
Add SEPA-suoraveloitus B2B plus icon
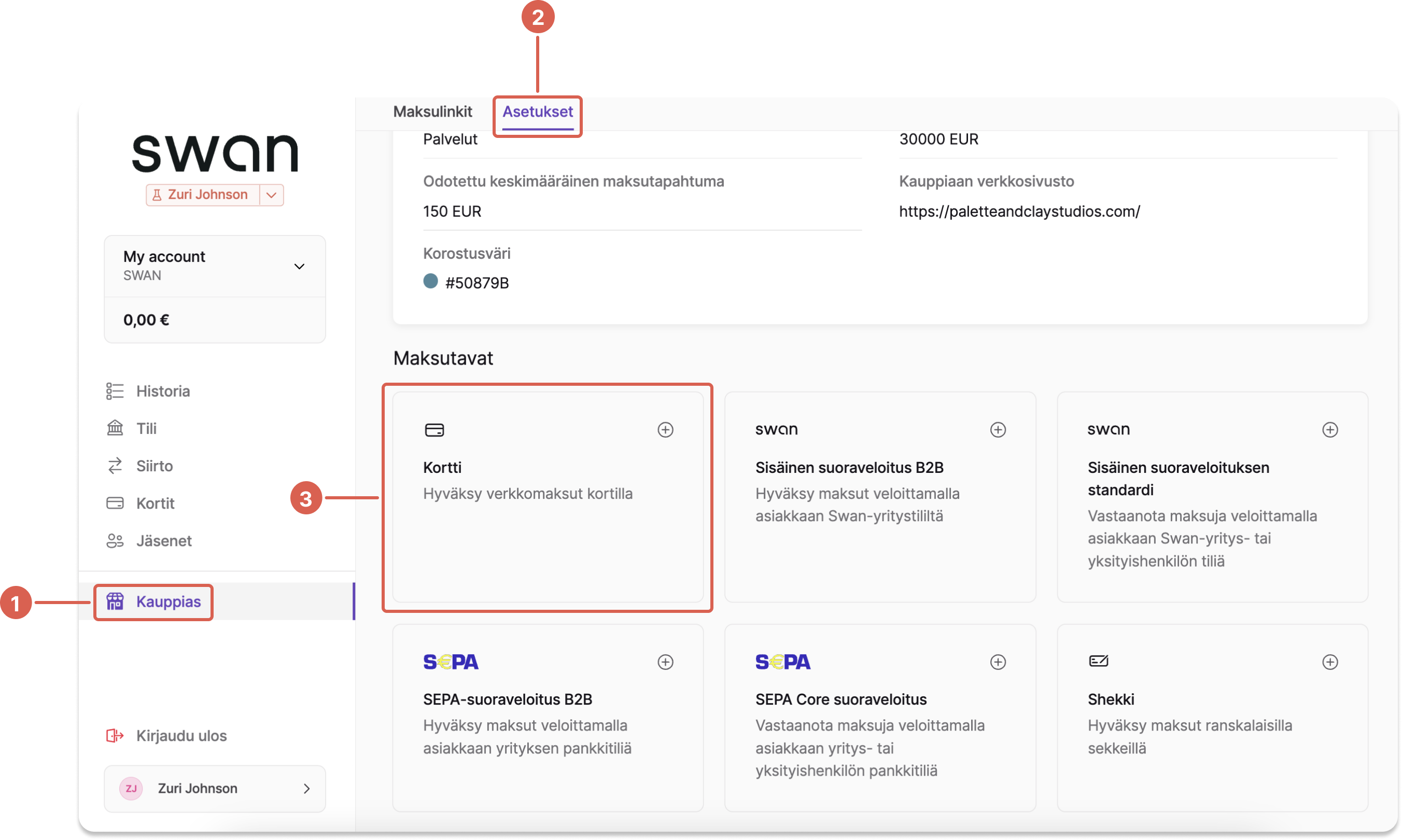pyautogui.click(x=665, y=662)
